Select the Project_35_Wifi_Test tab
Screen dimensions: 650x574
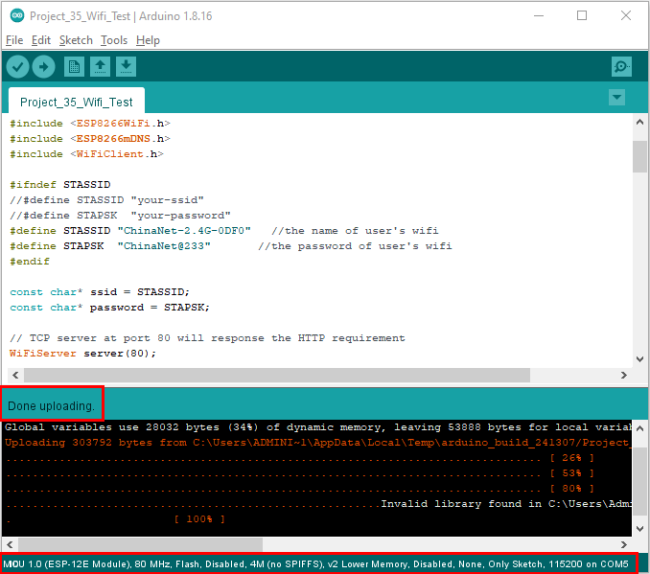click(x=76, y=102)
